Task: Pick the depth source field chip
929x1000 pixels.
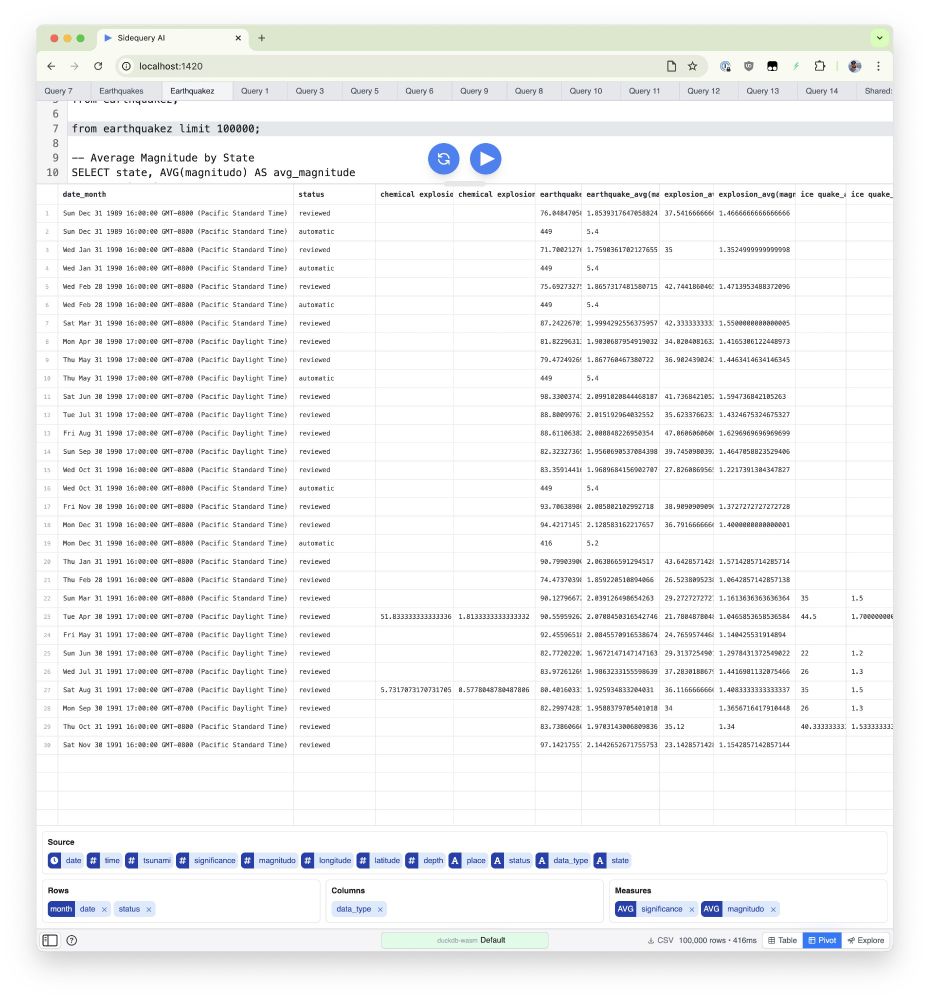Action: (x=425, y=860)
